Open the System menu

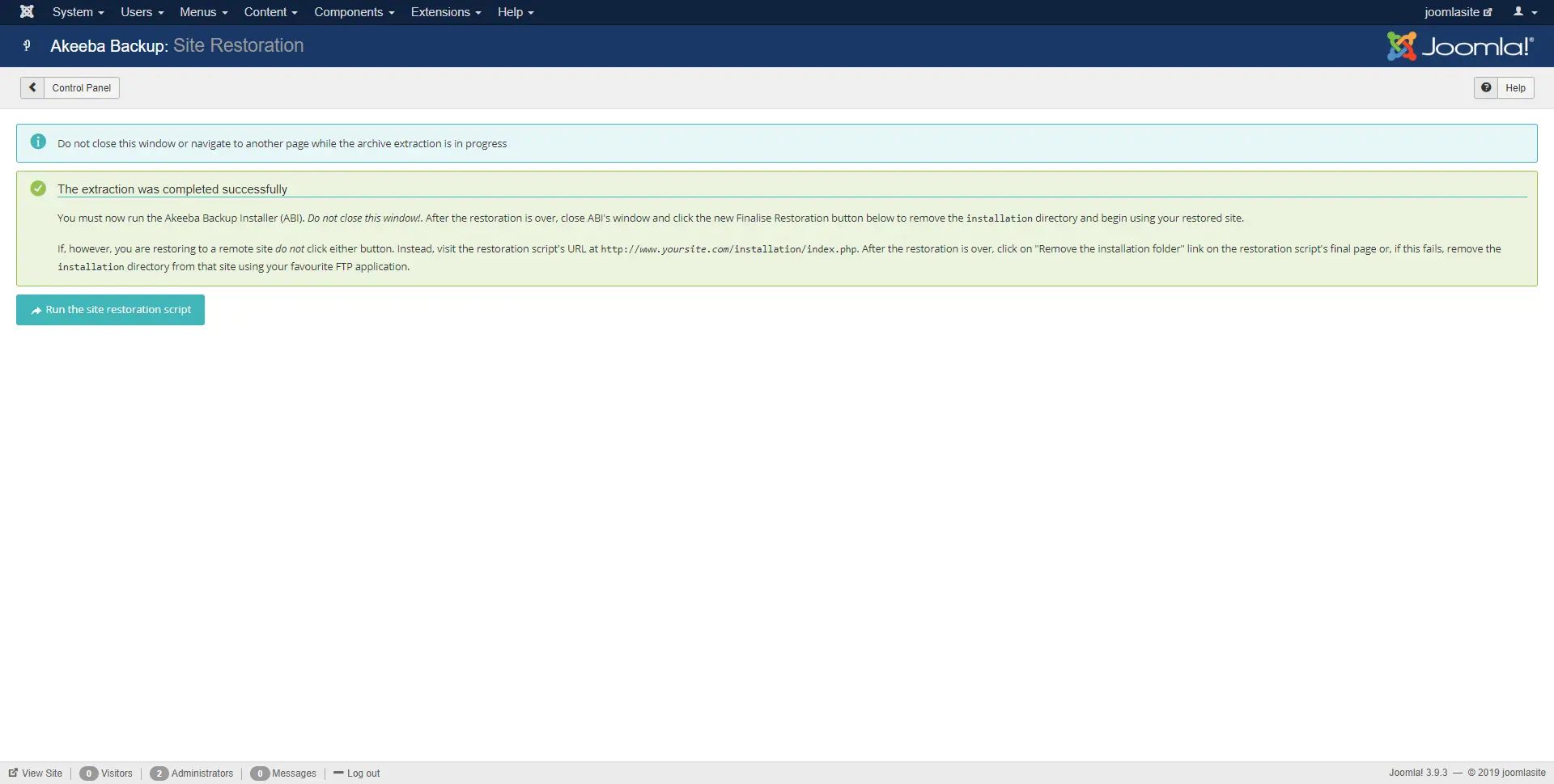[78, 12]
